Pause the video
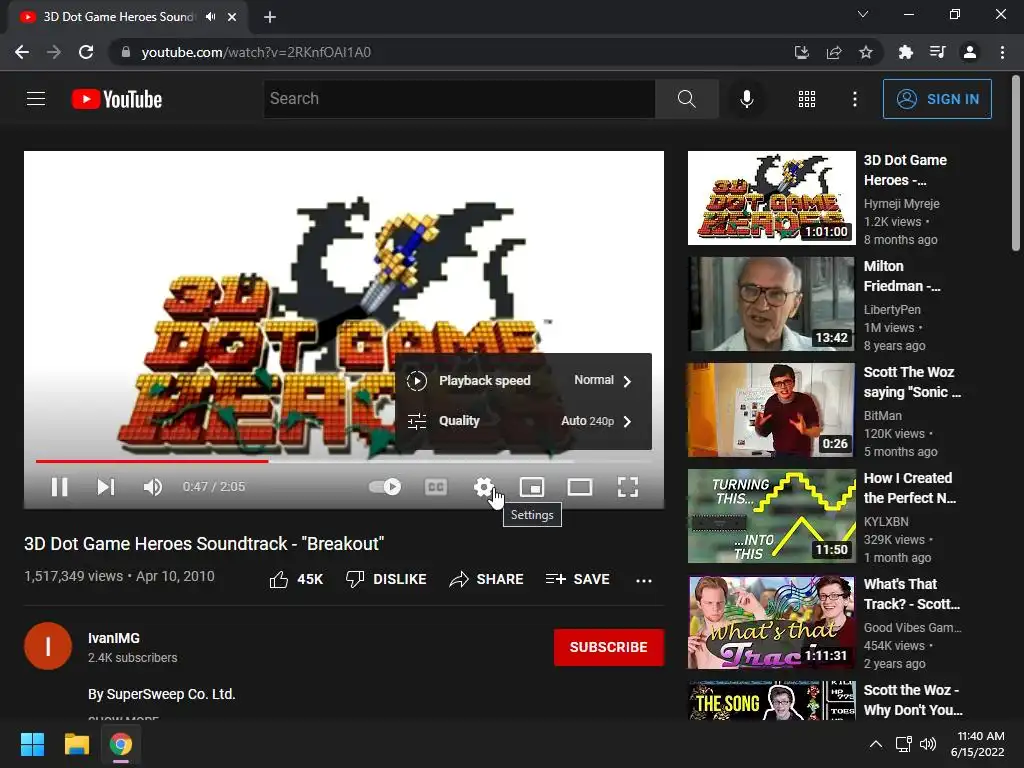This screenshot has height=768, width=1024. click(x=59, y=487)
